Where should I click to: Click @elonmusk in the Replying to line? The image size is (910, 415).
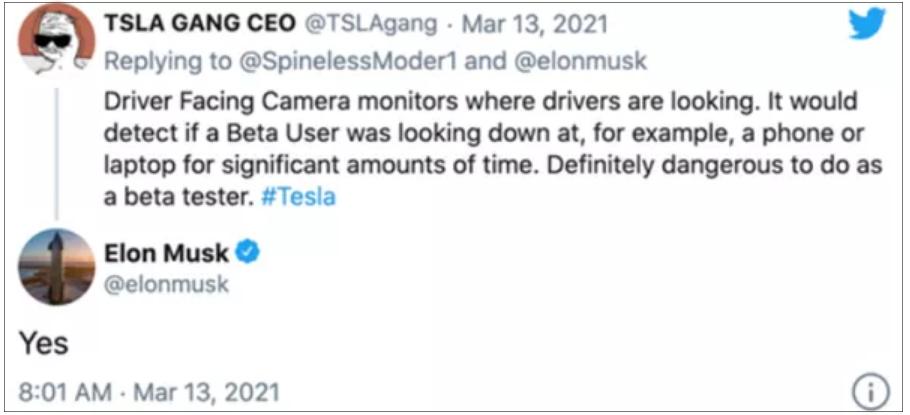pyautogui.click(x=582, y=60)
